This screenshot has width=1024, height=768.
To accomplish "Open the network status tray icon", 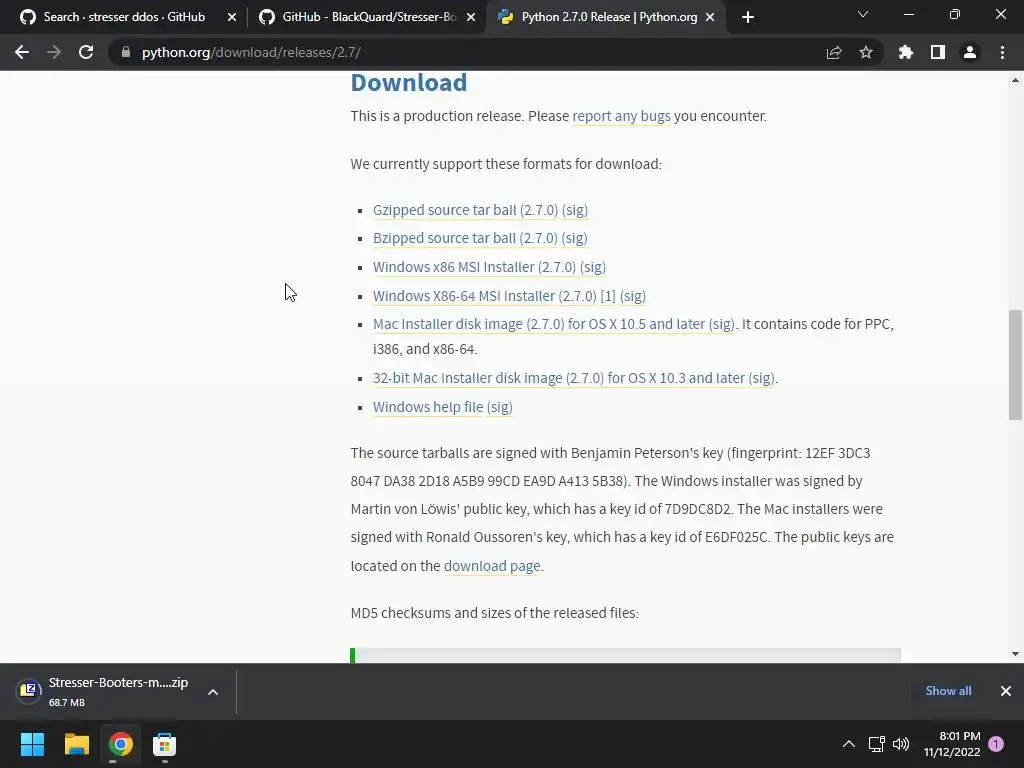I will (876, 744).
